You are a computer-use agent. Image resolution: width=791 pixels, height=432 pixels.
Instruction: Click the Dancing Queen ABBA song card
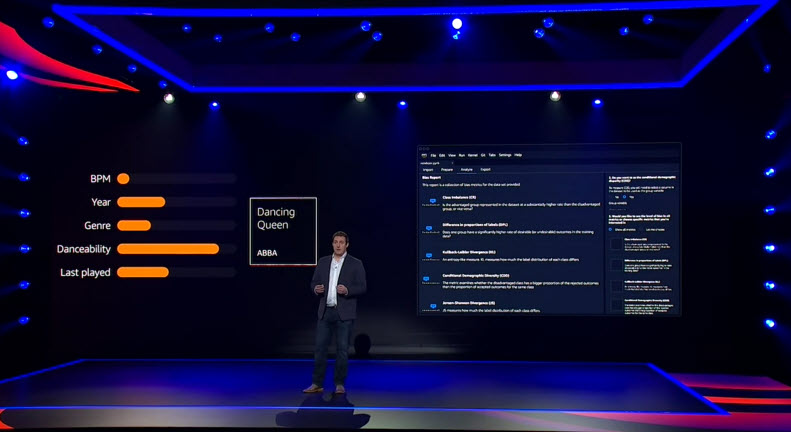[x=283, y=231]
